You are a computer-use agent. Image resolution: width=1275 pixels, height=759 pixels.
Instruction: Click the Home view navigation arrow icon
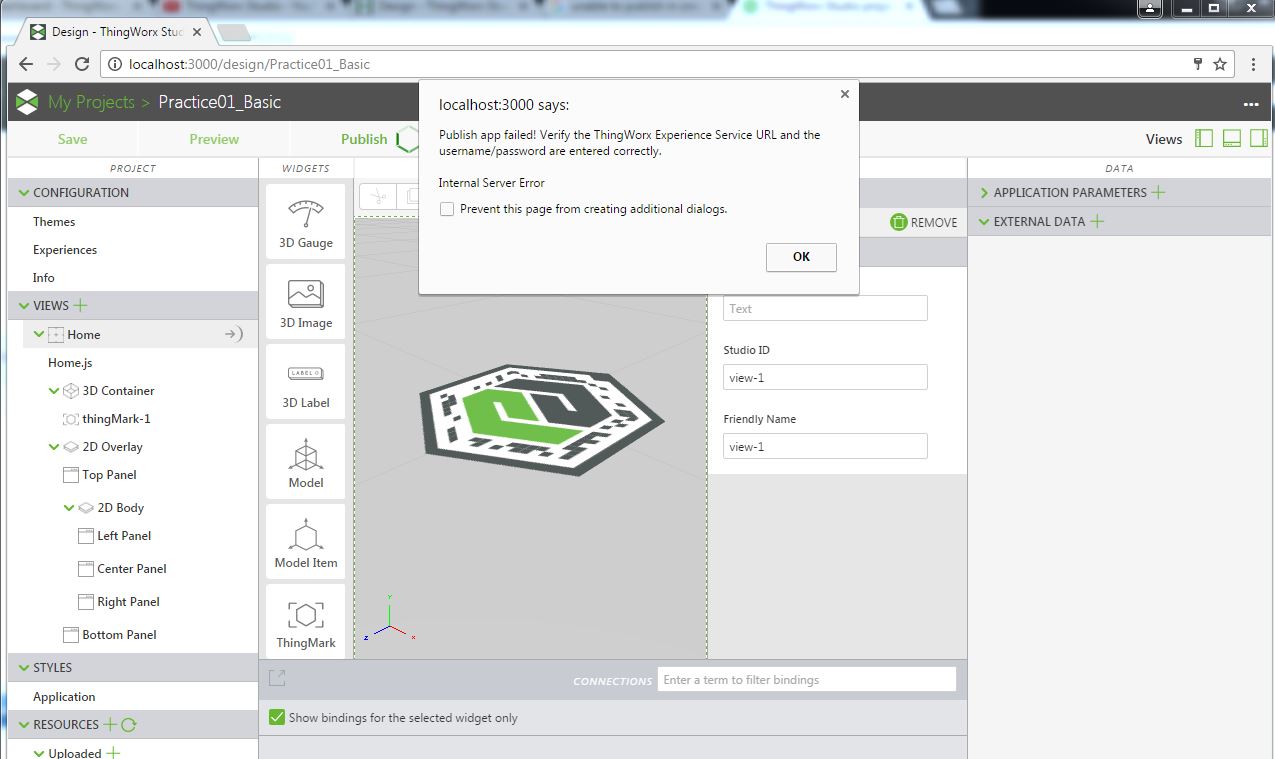click(x=233, y=334)
